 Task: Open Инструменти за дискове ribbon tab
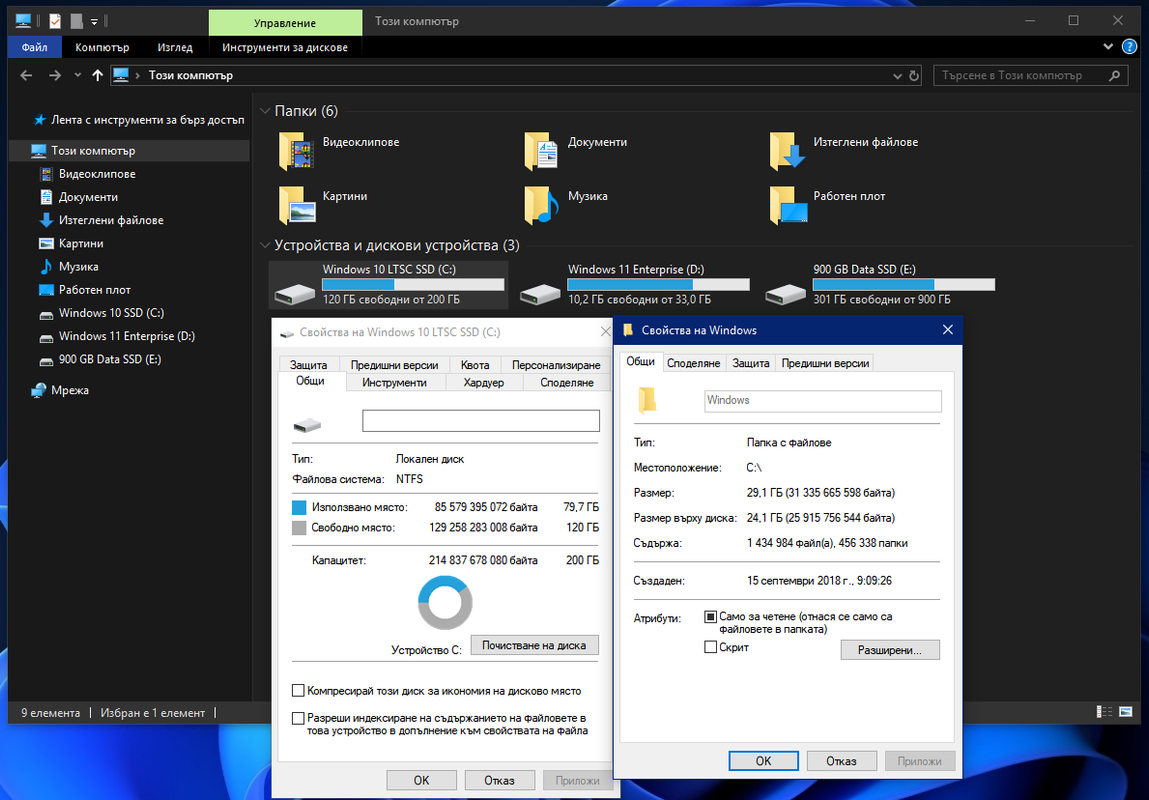point(285,48)
